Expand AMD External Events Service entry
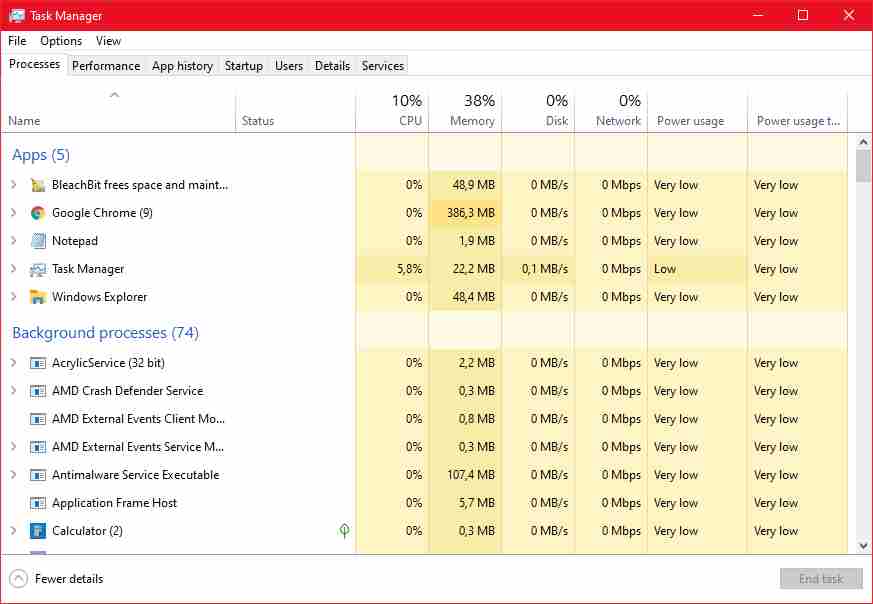Viewport: 873px width, 604px height. (14, 446)
